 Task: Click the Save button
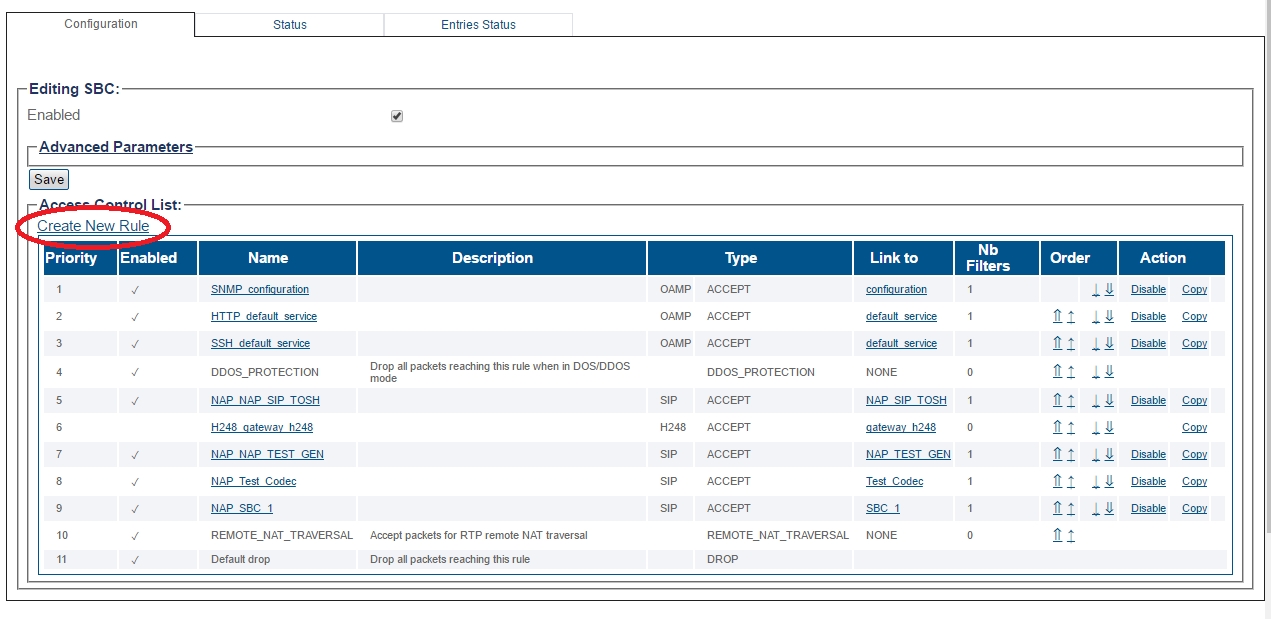click(x=49, y=180)
